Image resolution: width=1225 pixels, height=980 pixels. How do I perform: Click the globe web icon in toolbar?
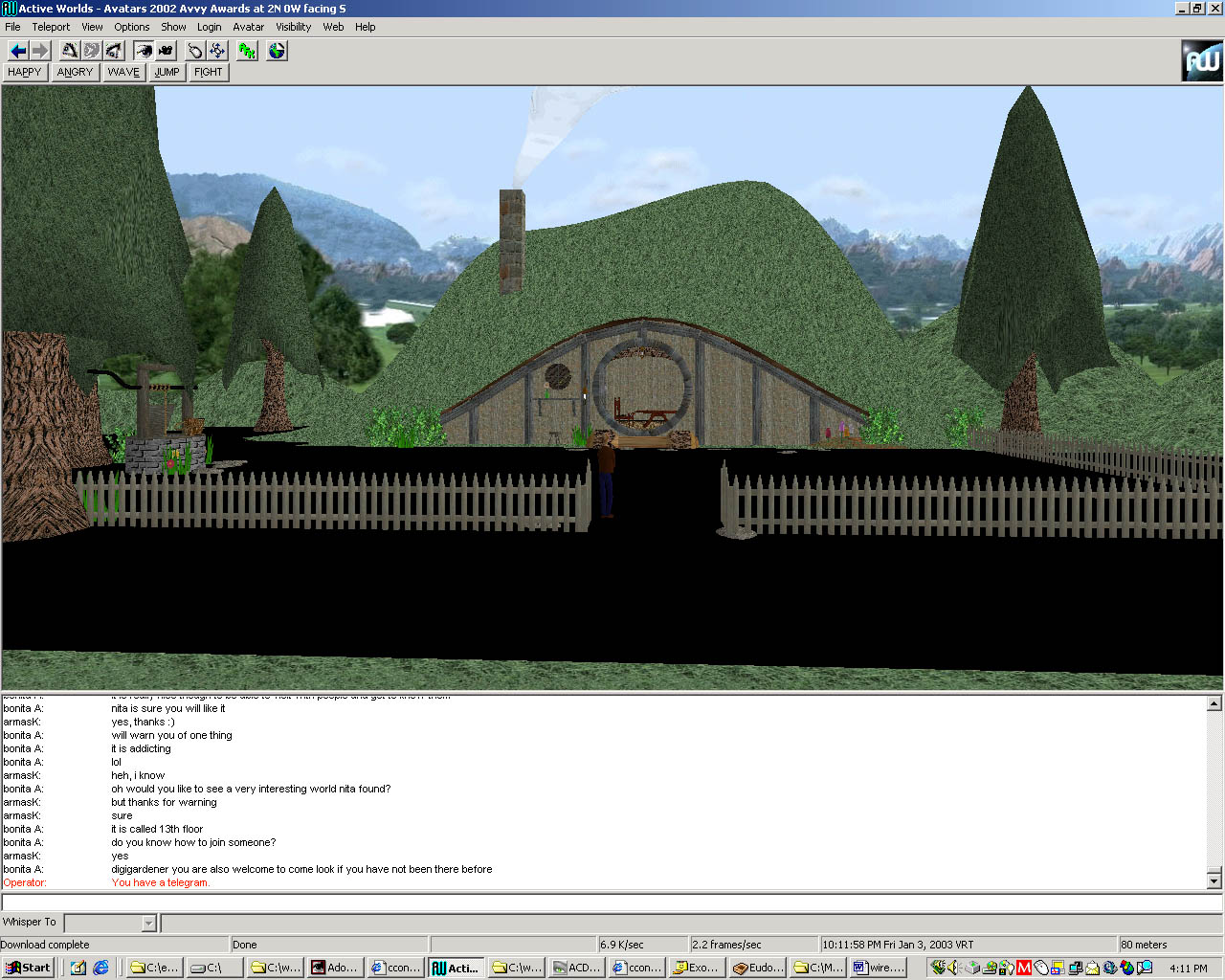(277, 51)
